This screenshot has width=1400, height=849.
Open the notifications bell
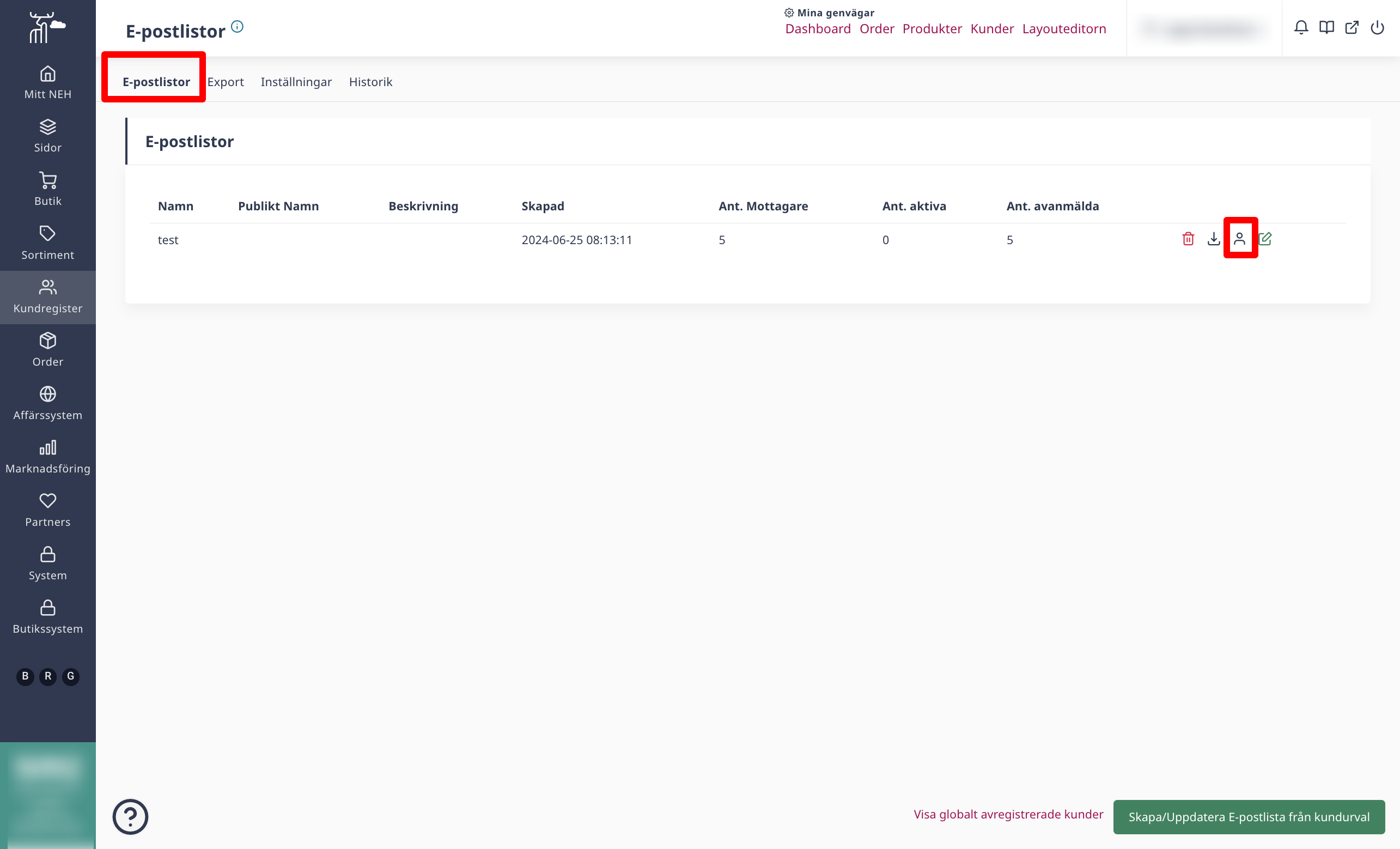(x=1301, y=27)
